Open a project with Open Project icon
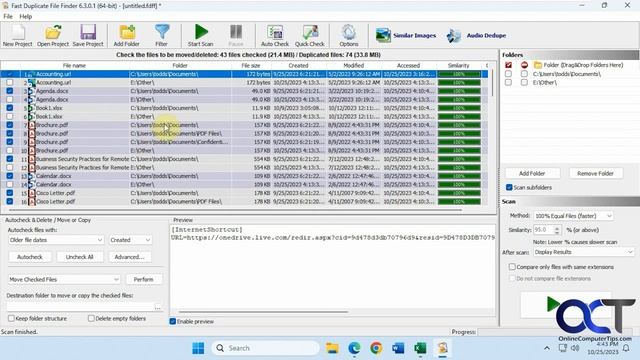 (53, 35)
